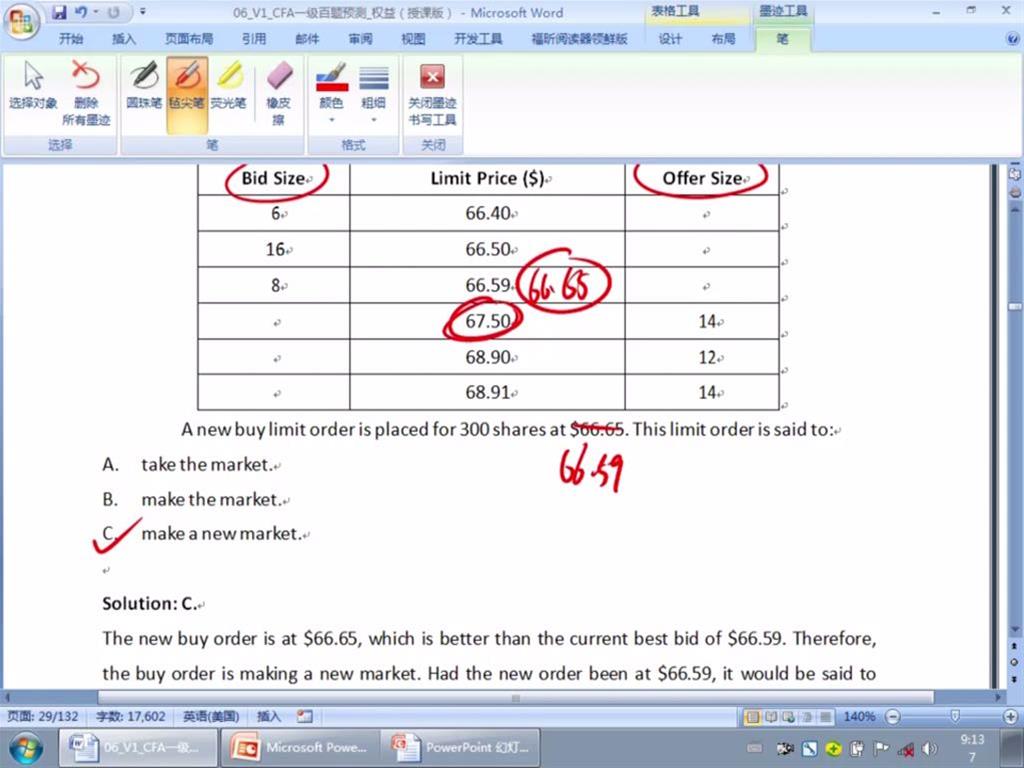The width and height of the screenshot is (1024, 768).
Task: Click the 67.50 limit price cell
Action: 487,321
